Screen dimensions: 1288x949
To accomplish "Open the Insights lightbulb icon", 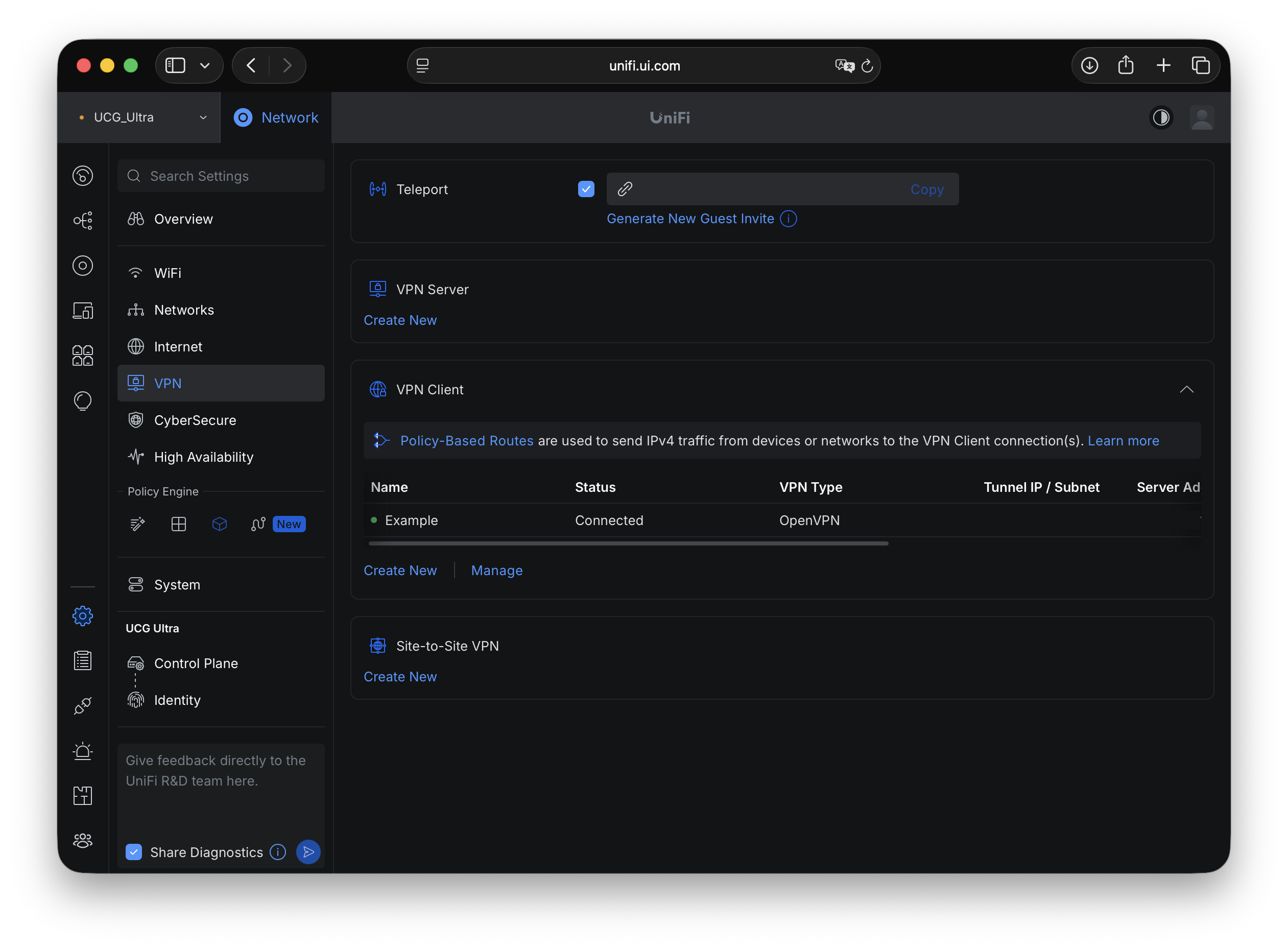I will (x=83, y=401).
